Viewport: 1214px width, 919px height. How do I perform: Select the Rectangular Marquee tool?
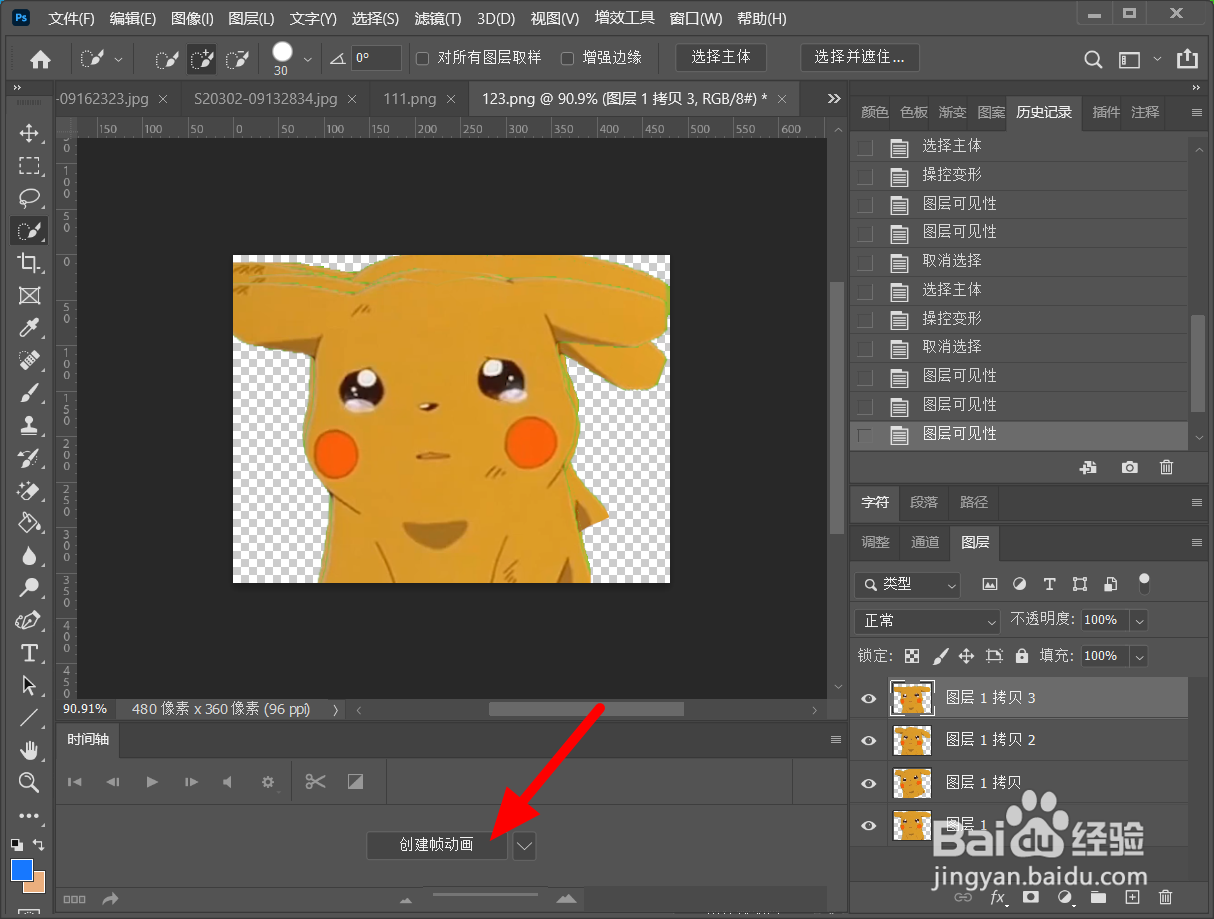click(29, 165)
